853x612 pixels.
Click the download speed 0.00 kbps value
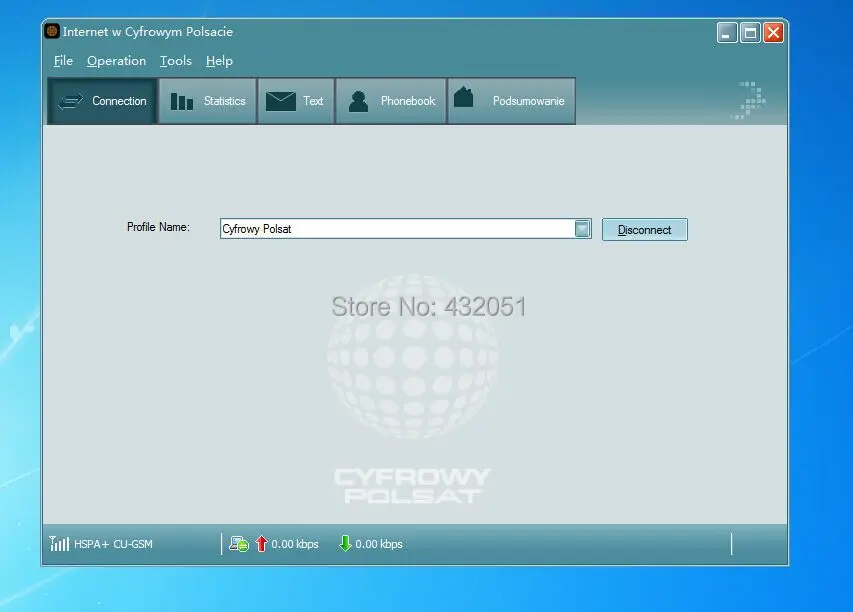point(379,544)
